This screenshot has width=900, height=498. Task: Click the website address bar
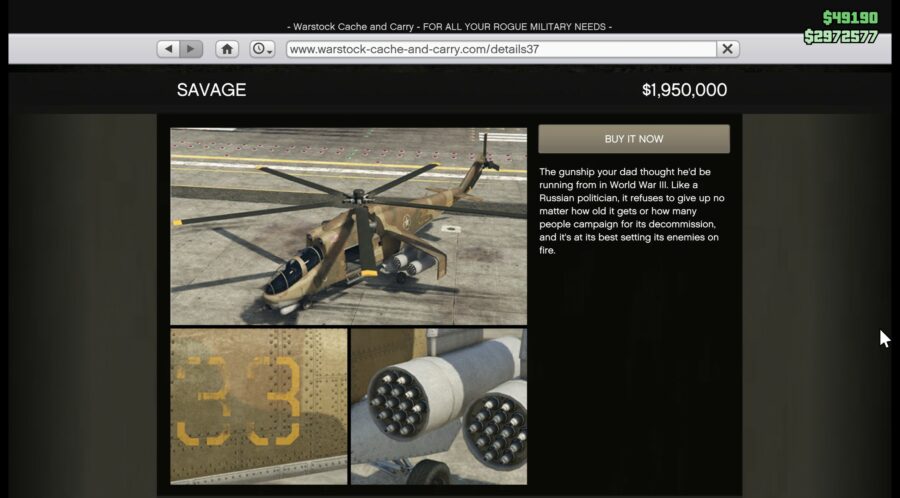(501, 49)
